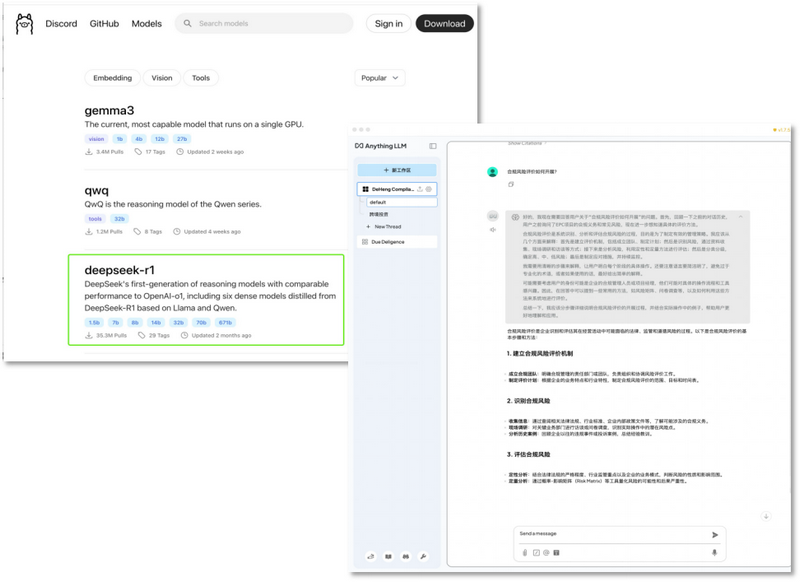The image size is (800, 582).
Task: Click the @ agents icon
Action: tap(546, 552)
